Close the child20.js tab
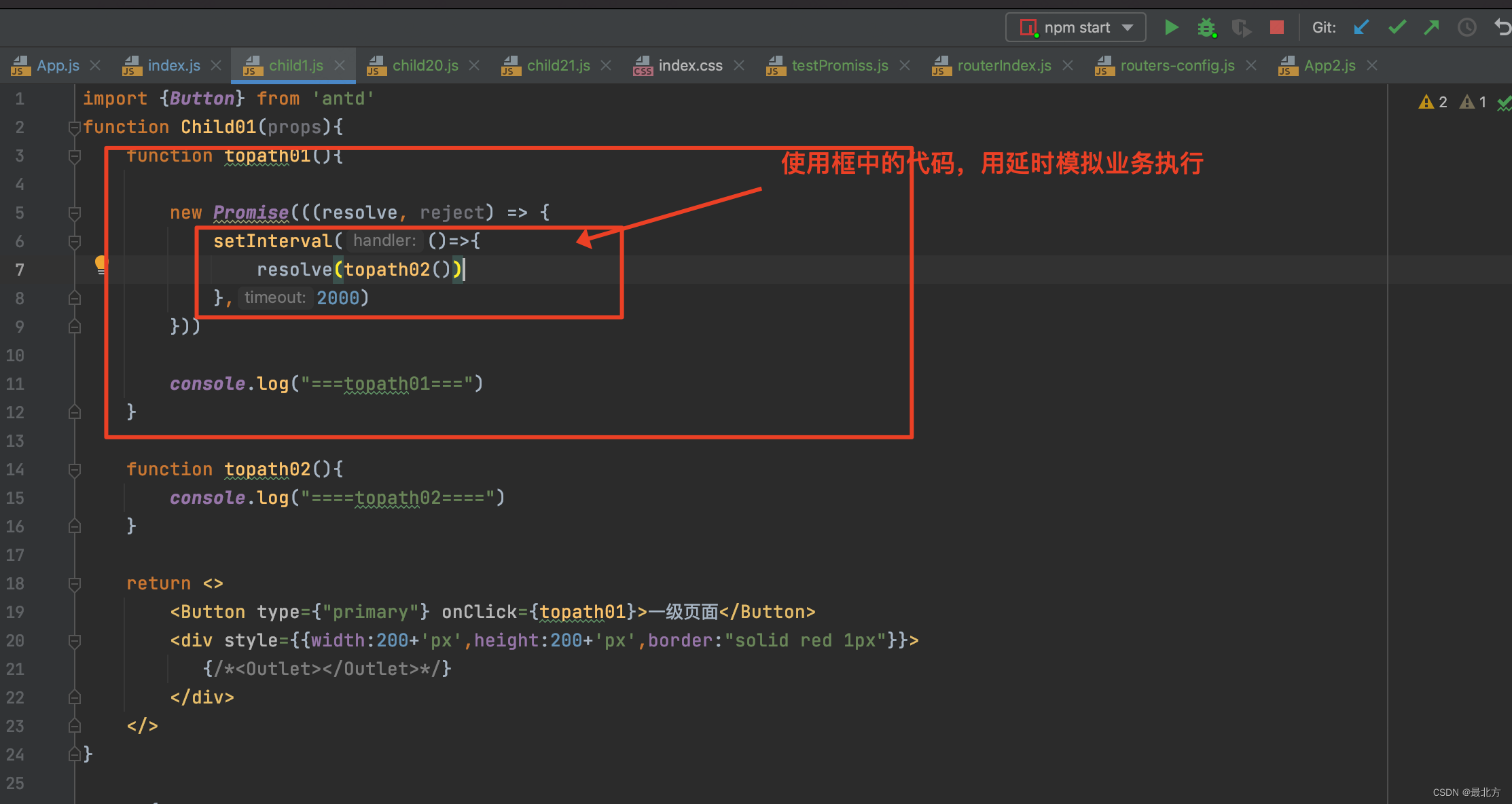The height and width of the screenshot is (804, 1512). (474, 65)
